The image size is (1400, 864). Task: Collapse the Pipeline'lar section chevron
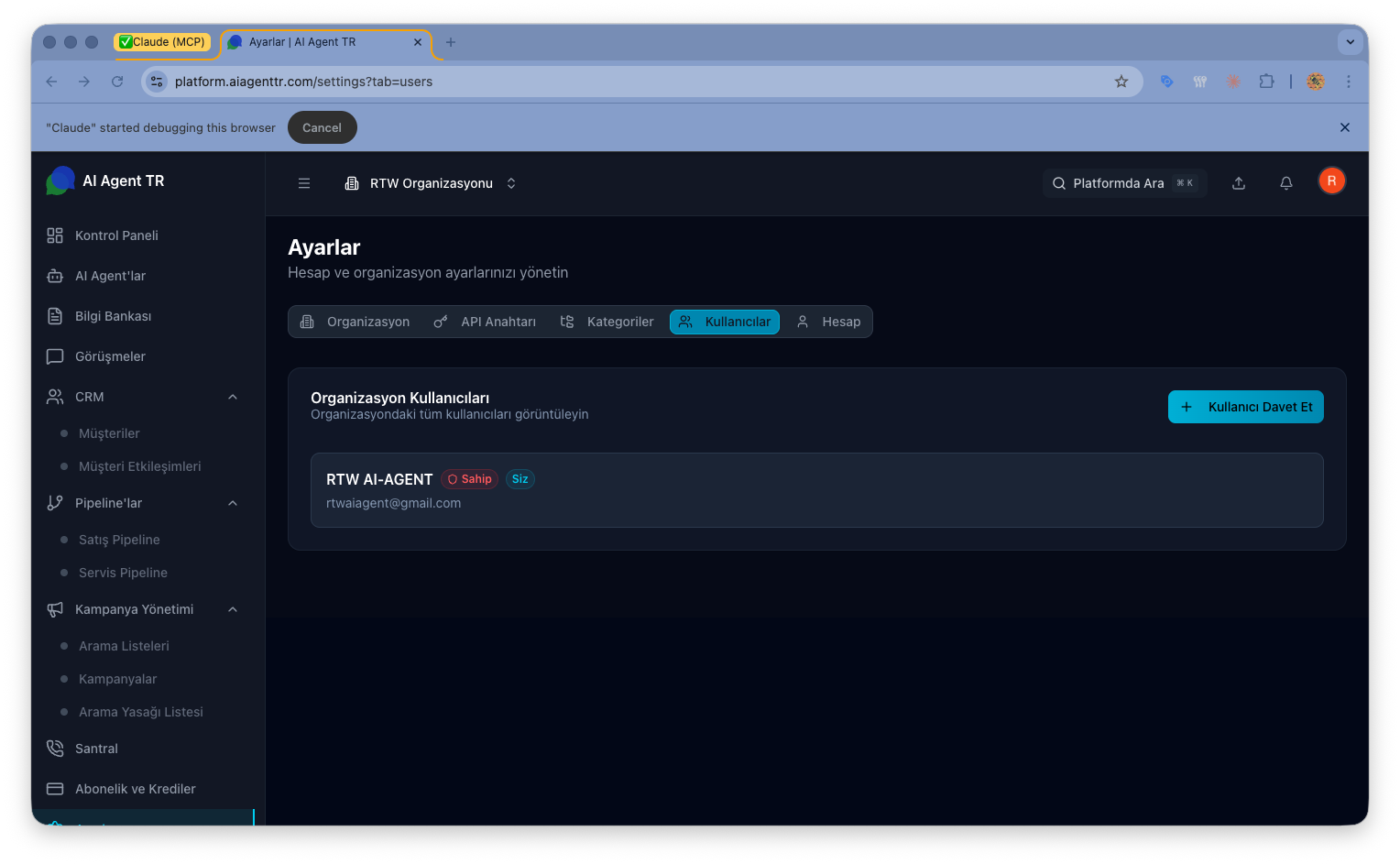[x=233, y=503]
